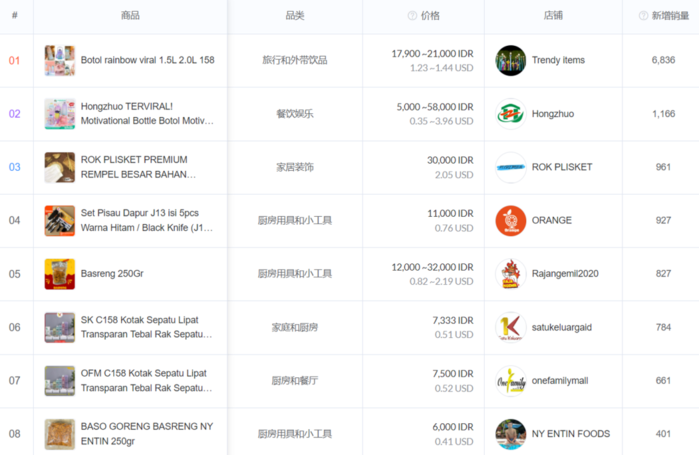
Task: Click the NY ENTIN FOODS store logo
Action: coord(510,434)
